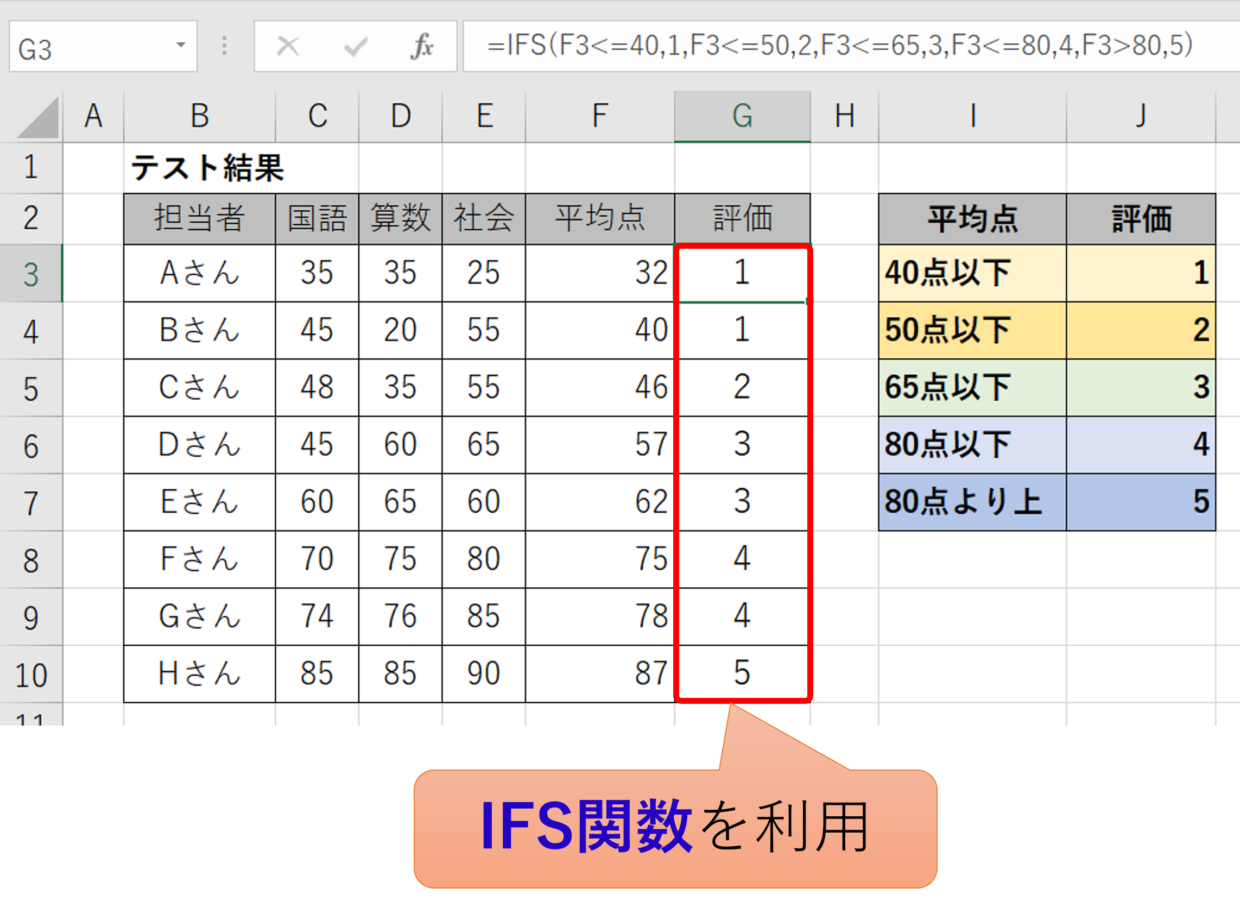Click the Fさん cell
Screen dimensions: 1240x901
point(200,558)
